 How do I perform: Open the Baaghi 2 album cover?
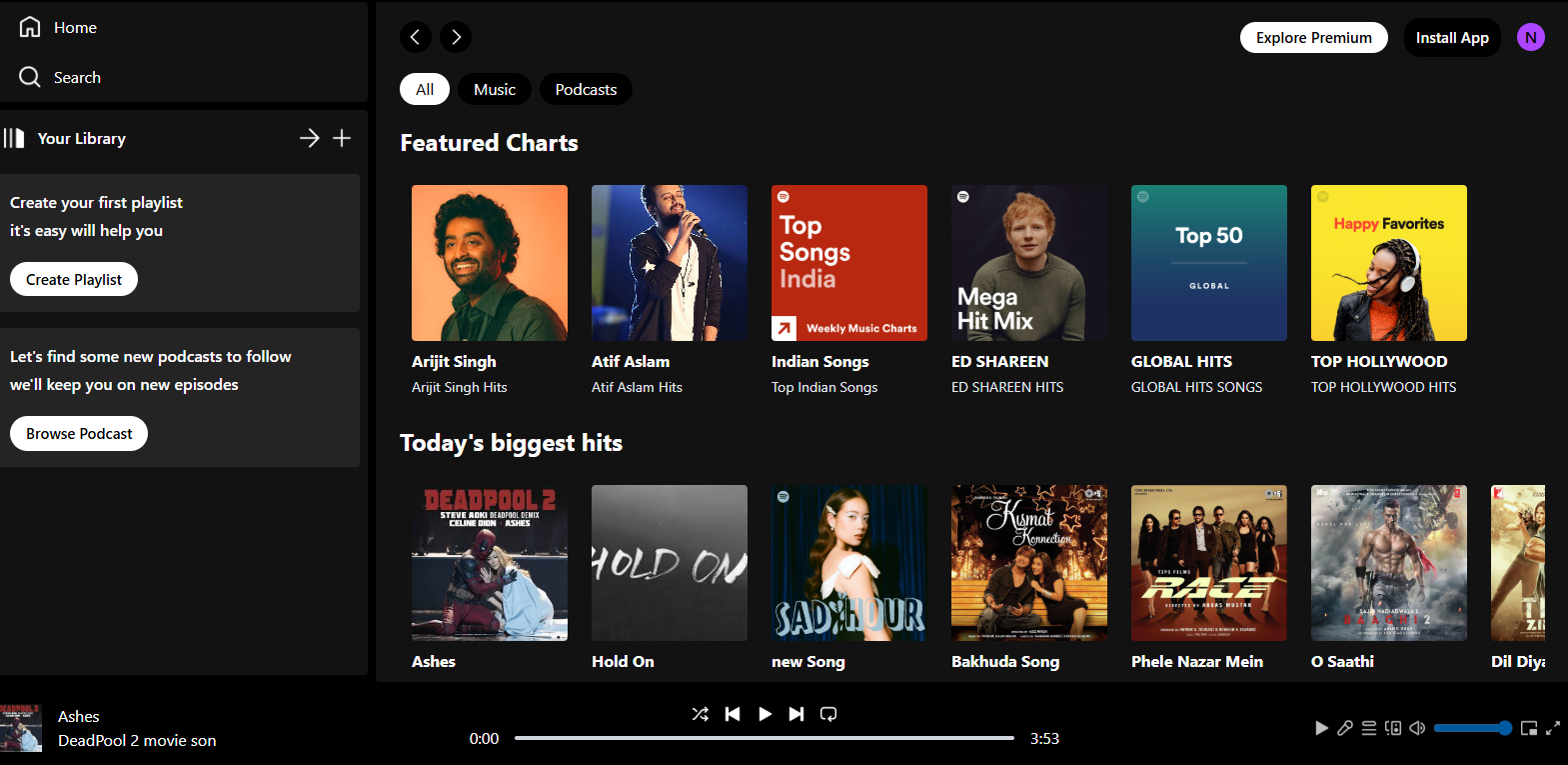(1389, 563)
